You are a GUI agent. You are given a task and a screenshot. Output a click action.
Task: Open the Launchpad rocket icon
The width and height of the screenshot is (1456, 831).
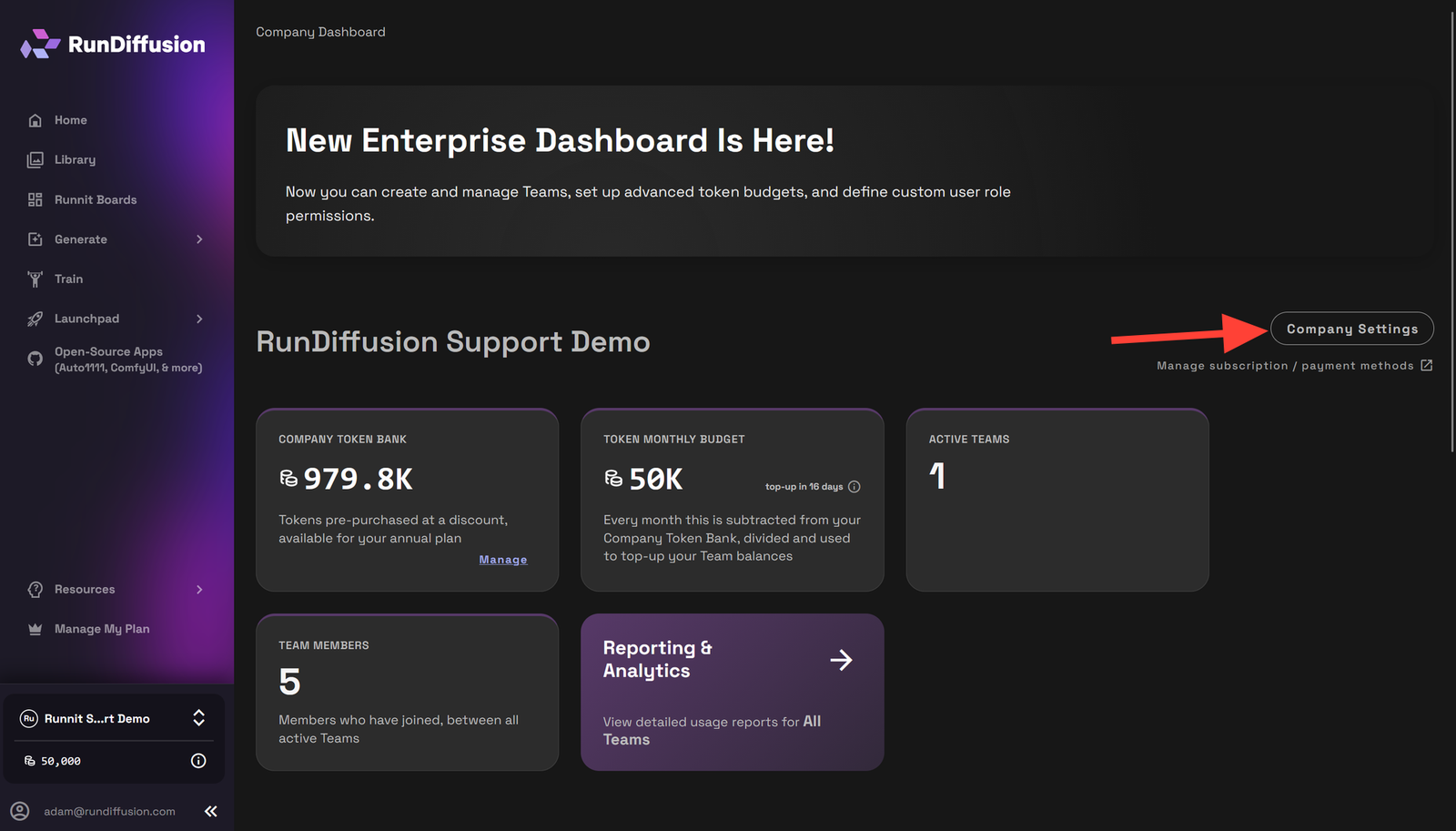[35, 319]
